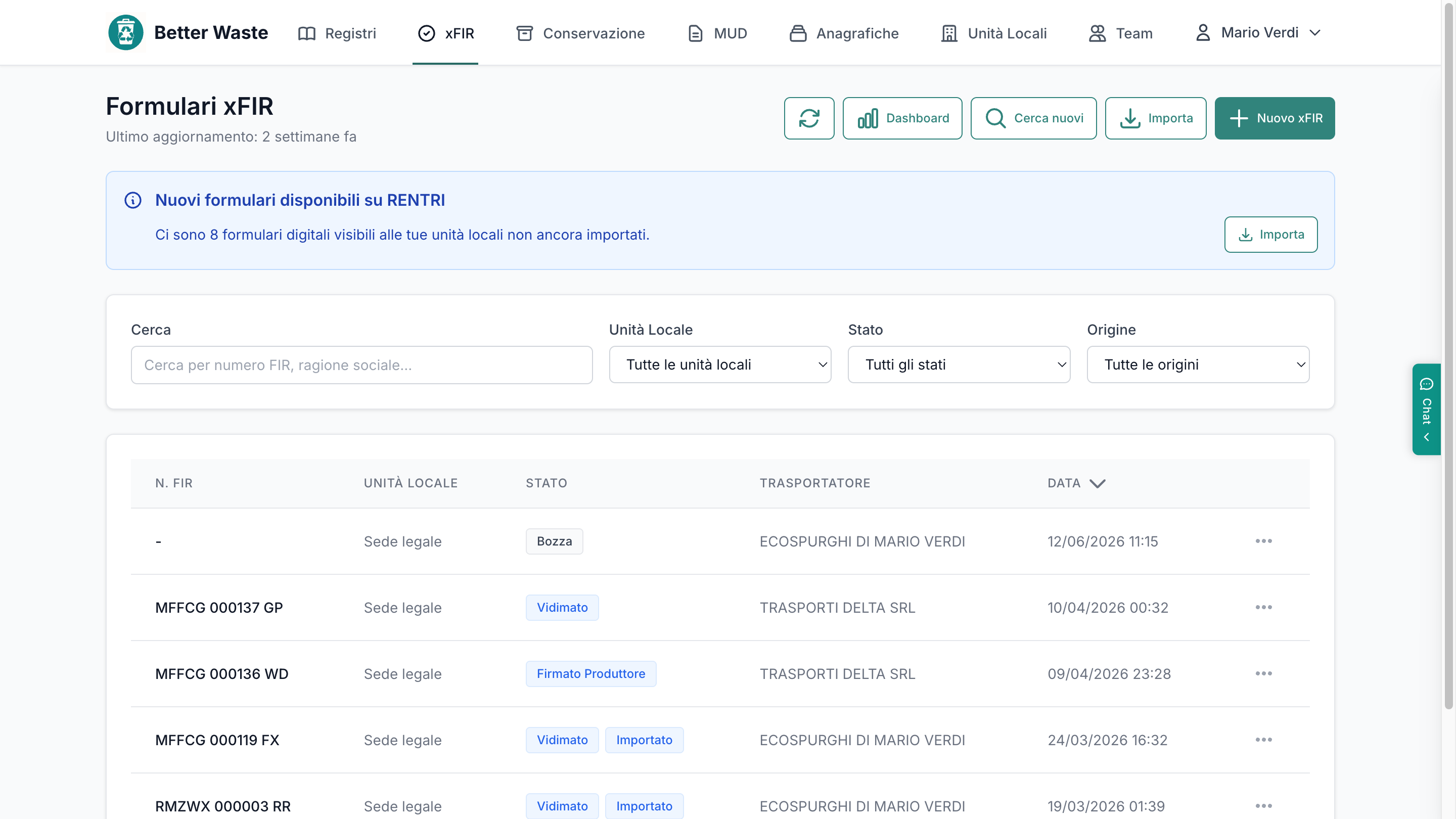Click the page vertical scrollbar
1456x819 pixels.
(1448, 356)
